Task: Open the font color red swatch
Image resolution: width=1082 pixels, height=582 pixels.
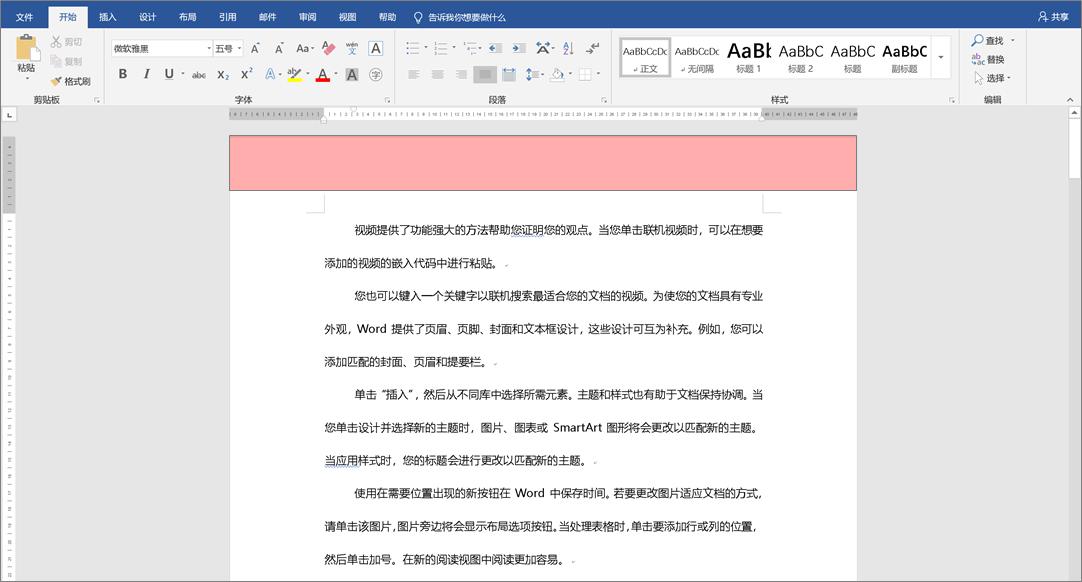Action: 322,74
